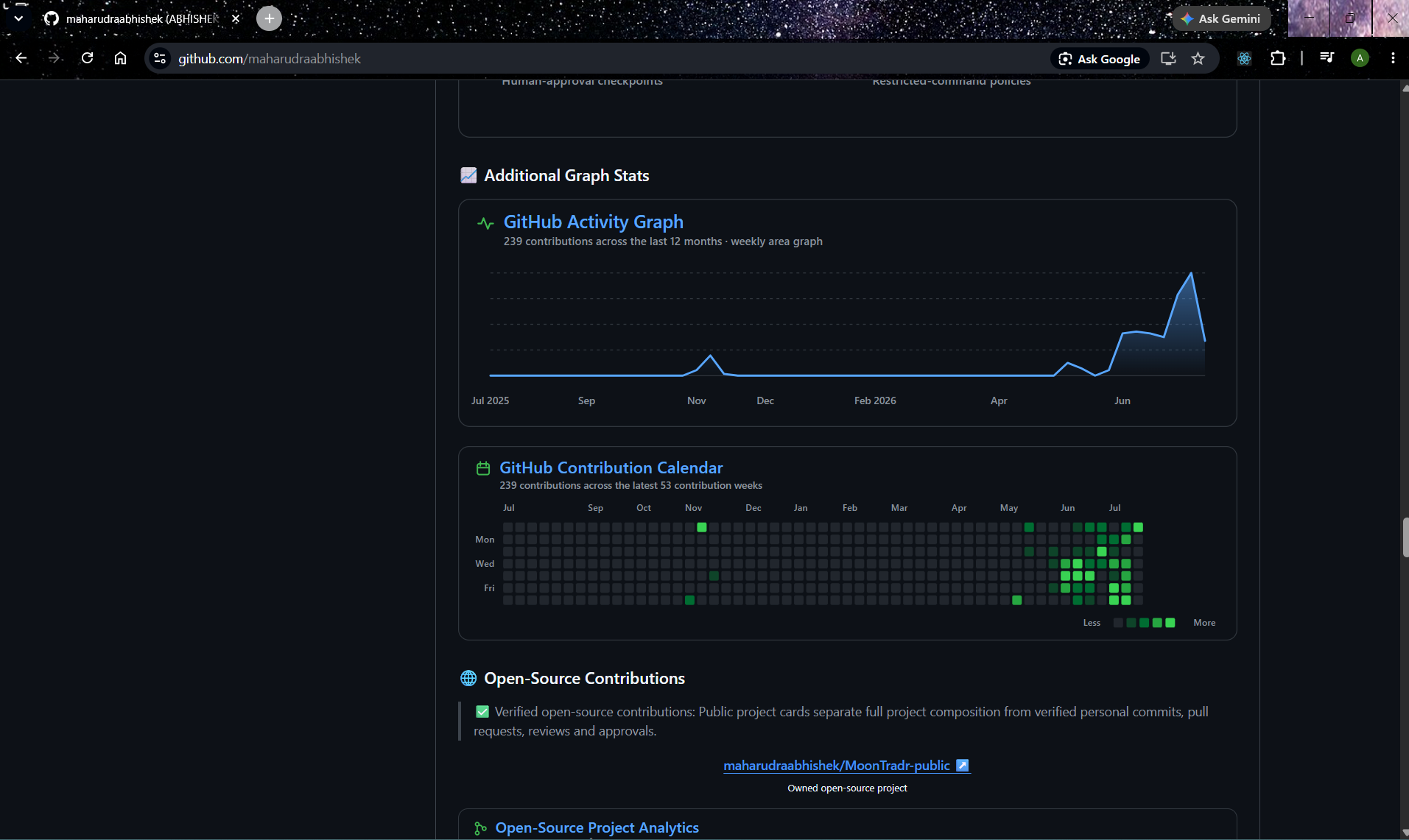This screenshot has width=1409, height=840.
Task: Click the green check mark before Verified
Action: pyautogui.click(x=482, y=712)
